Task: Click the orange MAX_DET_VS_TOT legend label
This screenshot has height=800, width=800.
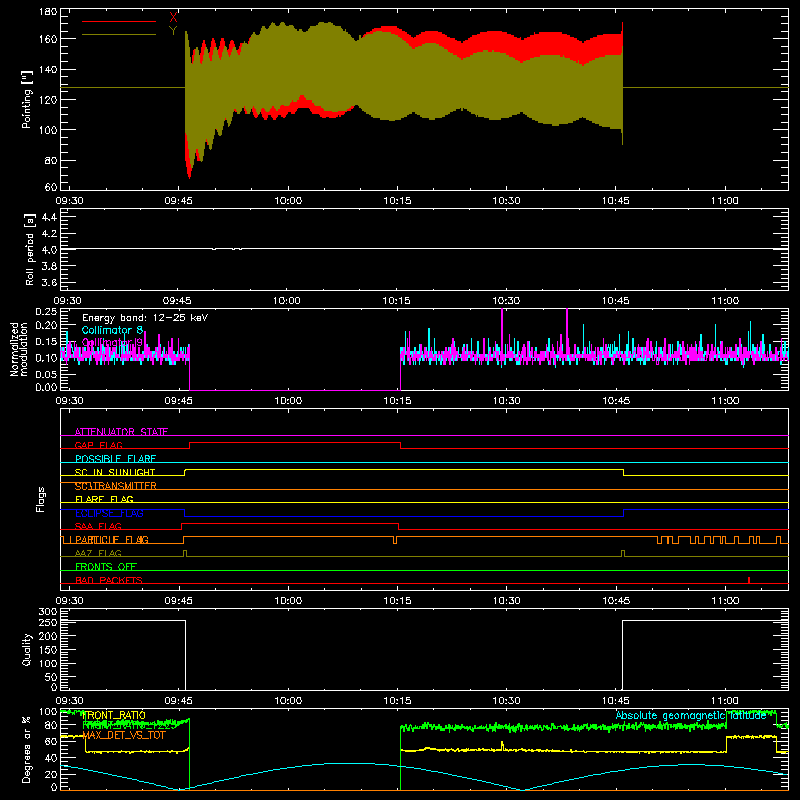Action: 124,735
